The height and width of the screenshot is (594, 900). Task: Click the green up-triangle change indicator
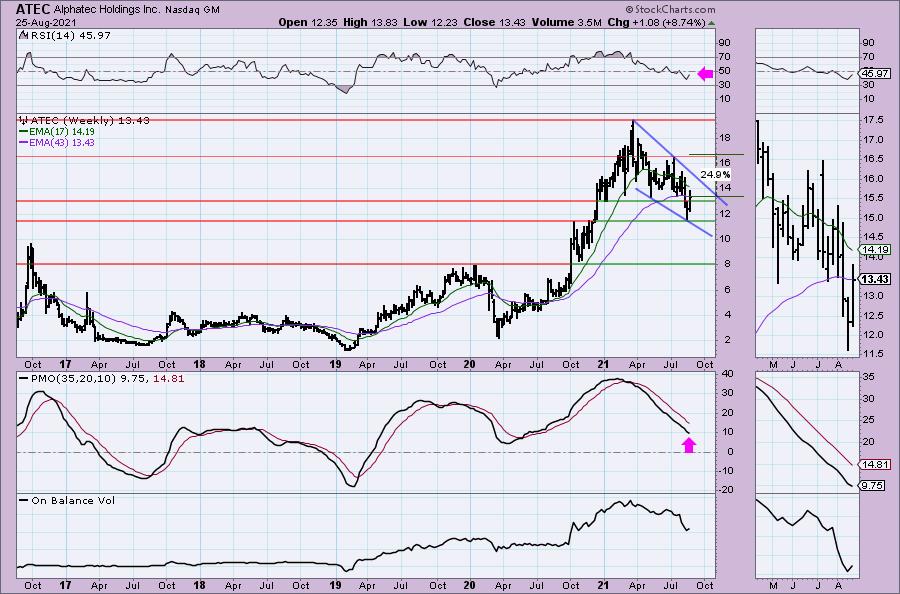[x=712, y=23]
